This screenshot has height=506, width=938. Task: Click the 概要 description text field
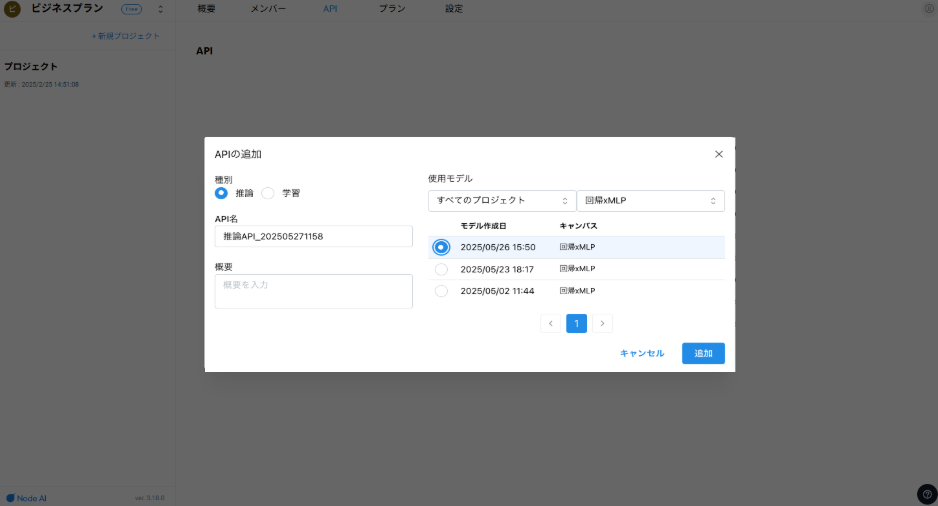coord(313,291)
